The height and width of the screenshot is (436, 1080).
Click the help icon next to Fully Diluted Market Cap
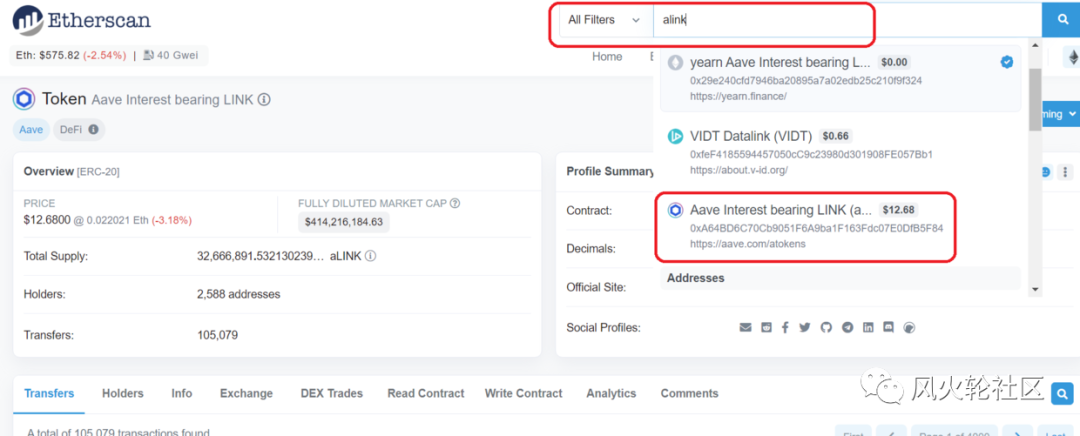pos(455,203)
